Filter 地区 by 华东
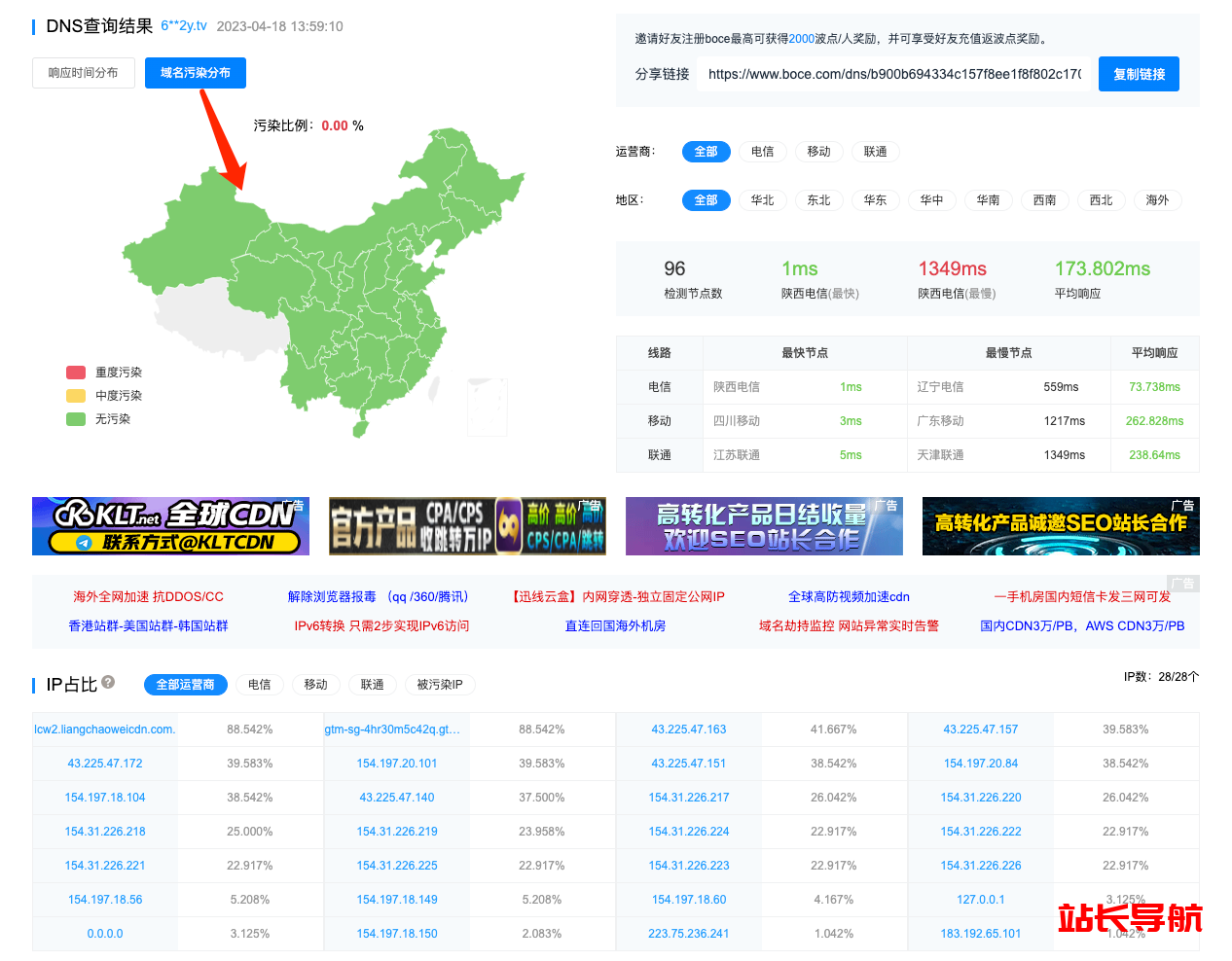Screen dimensions: 1232x961 876,200
